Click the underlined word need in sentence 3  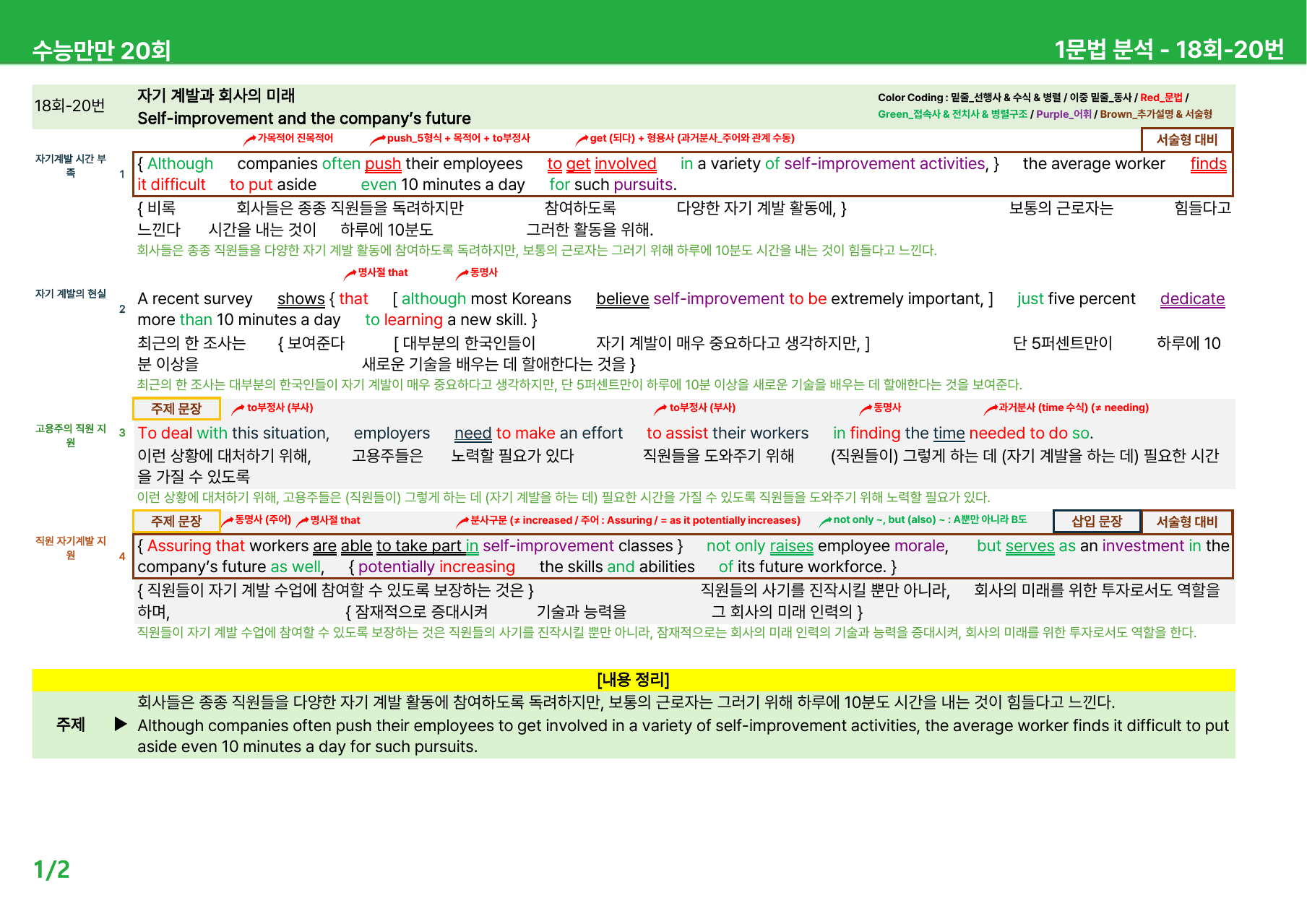click(473, 433)
